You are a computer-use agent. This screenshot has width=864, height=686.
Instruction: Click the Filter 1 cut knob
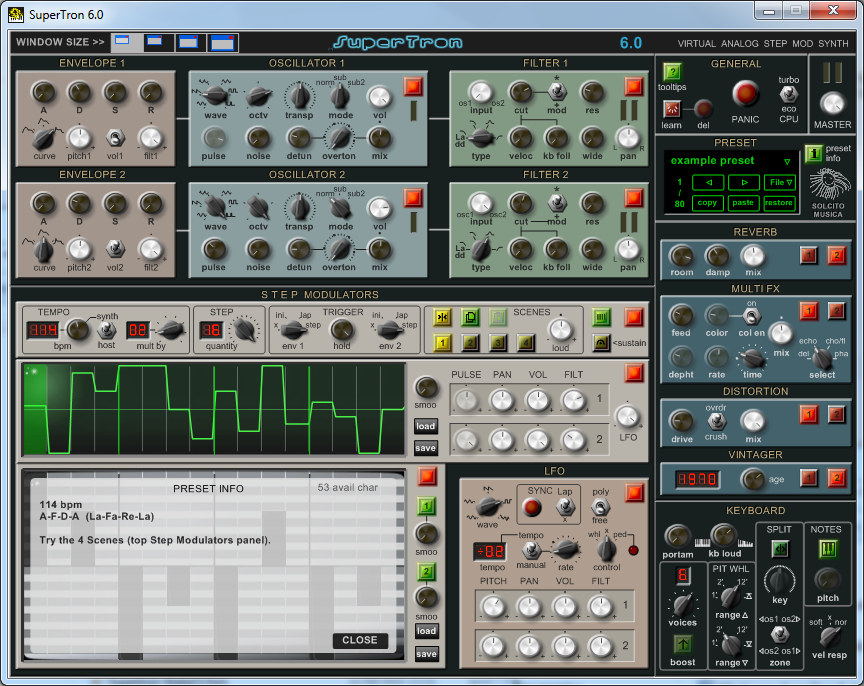[x=520, y=92]
